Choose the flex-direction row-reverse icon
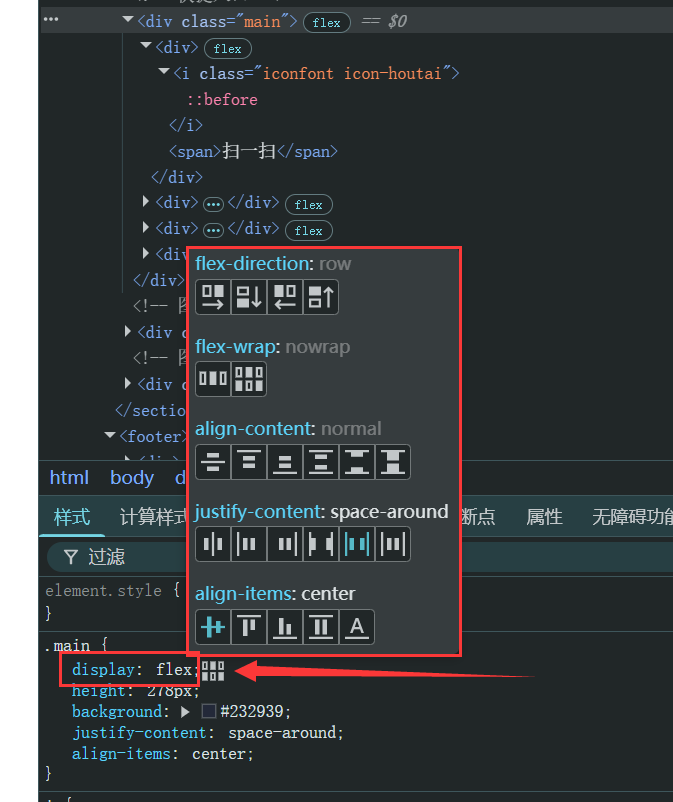This screenshot has height=802, width=673. (x=285, y=297)
